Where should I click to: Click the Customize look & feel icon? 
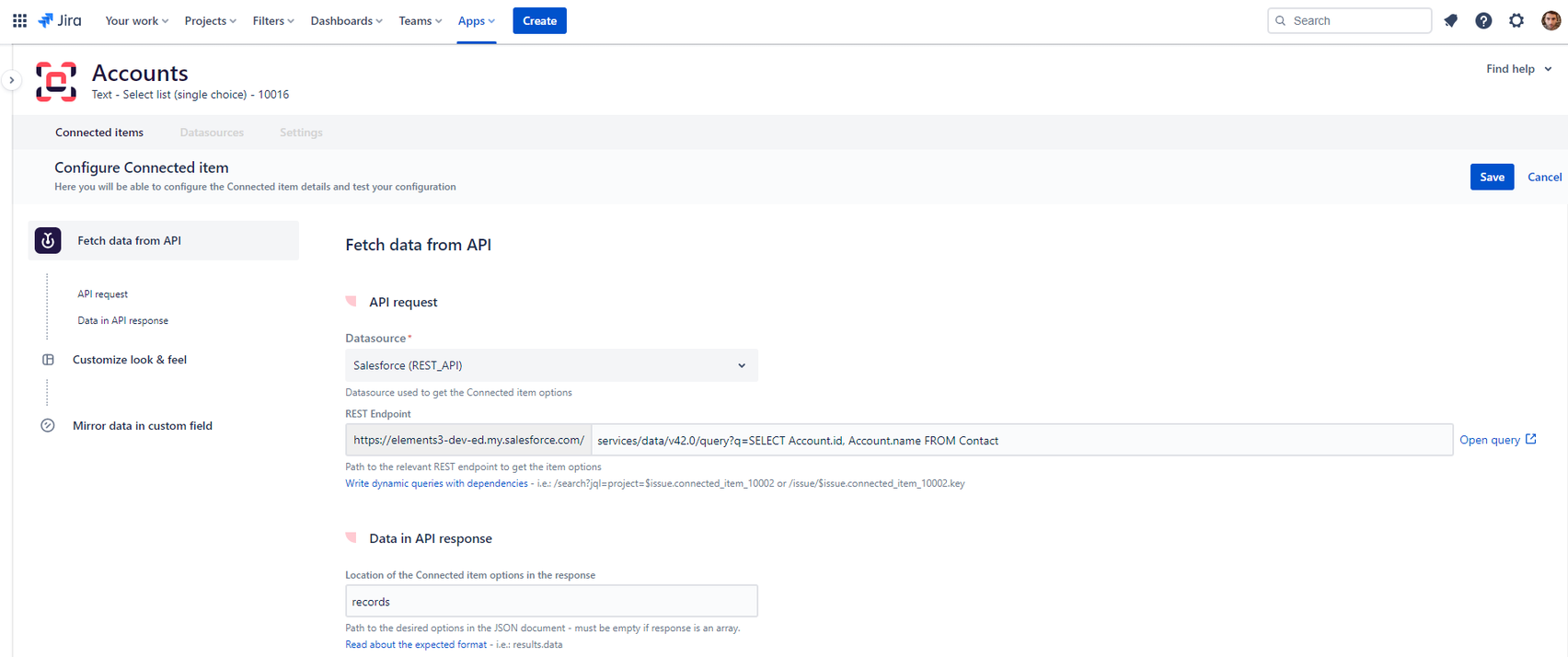48,360
